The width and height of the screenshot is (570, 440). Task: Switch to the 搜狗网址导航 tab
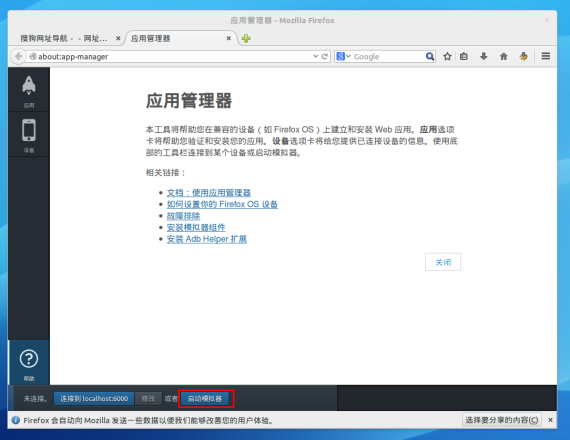64,38
